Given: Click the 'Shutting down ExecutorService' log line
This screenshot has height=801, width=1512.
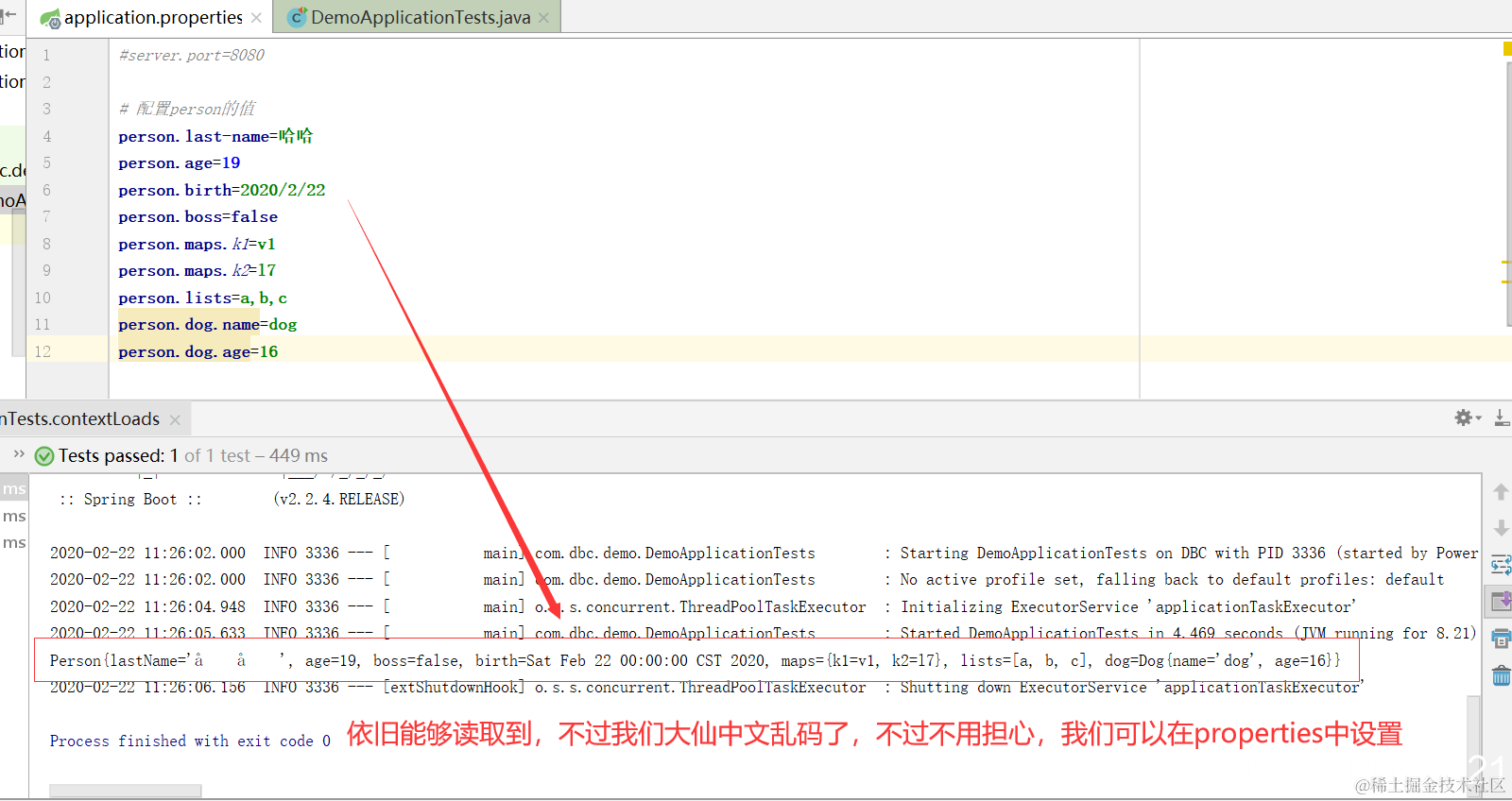Looking at the screenshot, I should [707, 688].
